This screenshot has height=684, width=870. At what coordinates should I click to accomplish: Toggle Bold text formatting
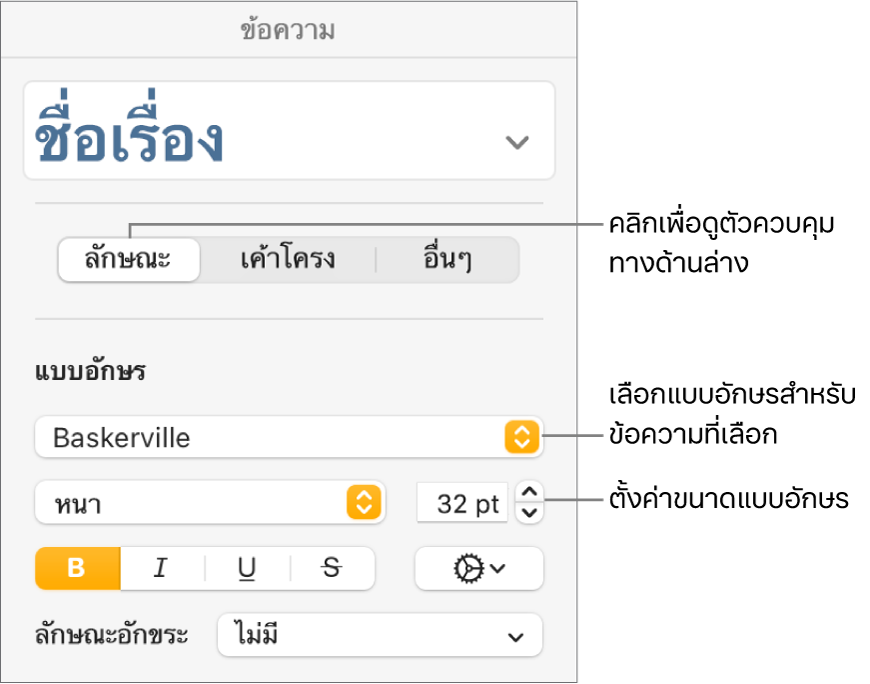click(x=78, y=568)
